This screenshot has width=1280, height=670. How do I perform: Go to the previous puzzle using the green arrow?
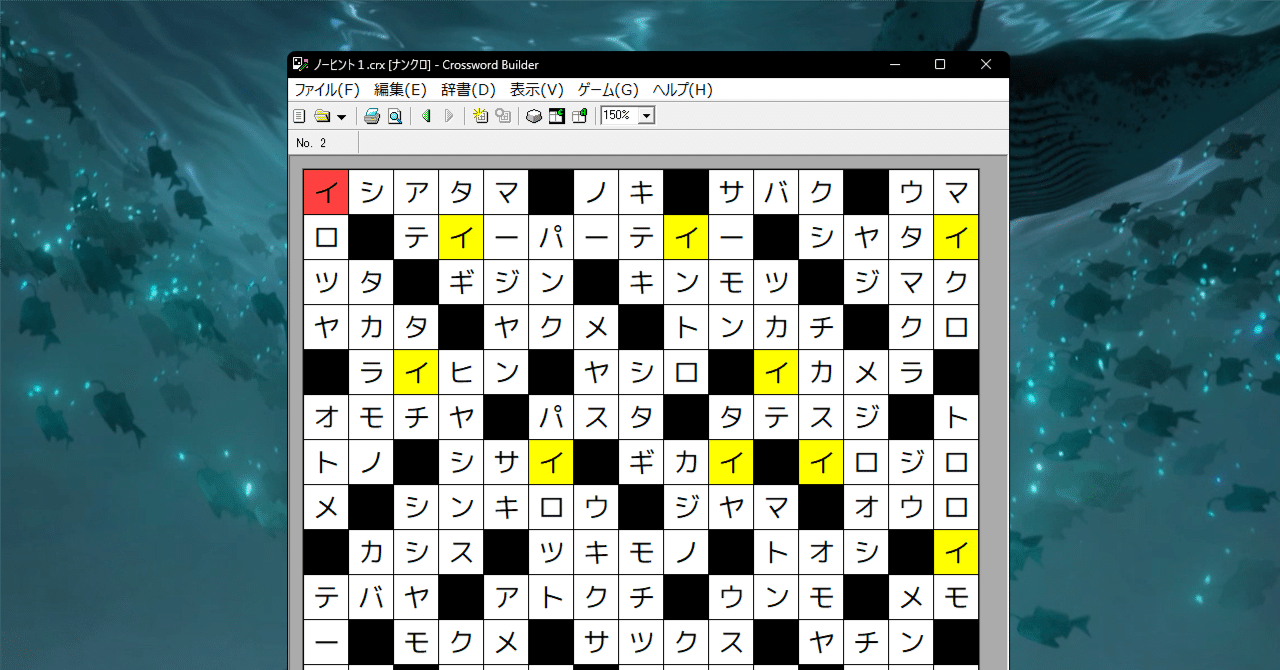(x=425, y=115)
